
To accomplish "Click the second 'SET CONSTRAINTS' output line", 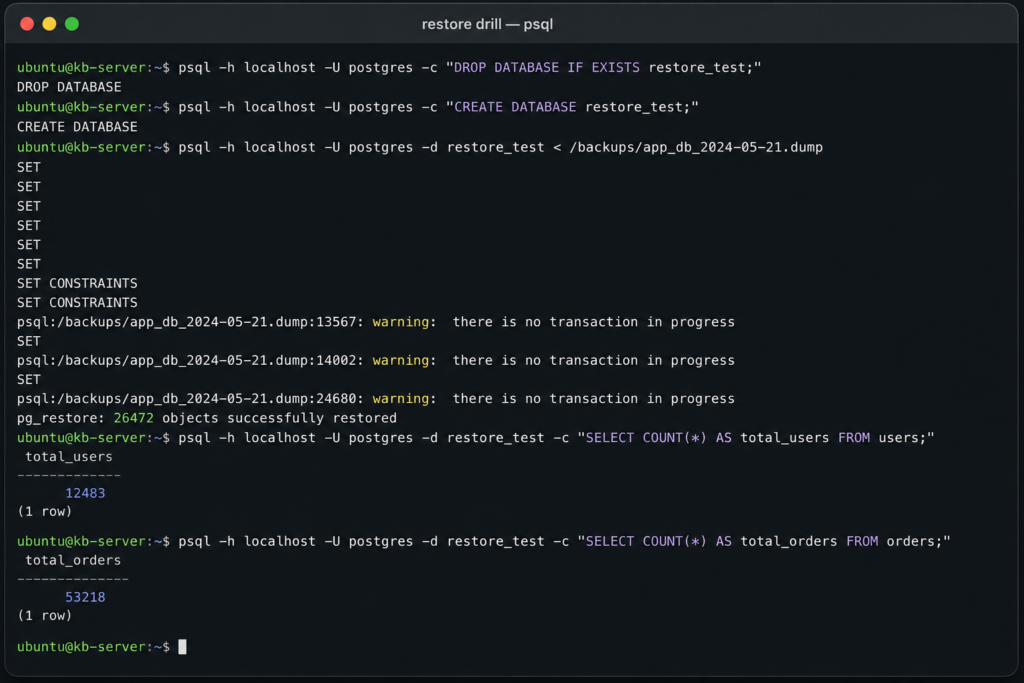I will click(77, 302).
